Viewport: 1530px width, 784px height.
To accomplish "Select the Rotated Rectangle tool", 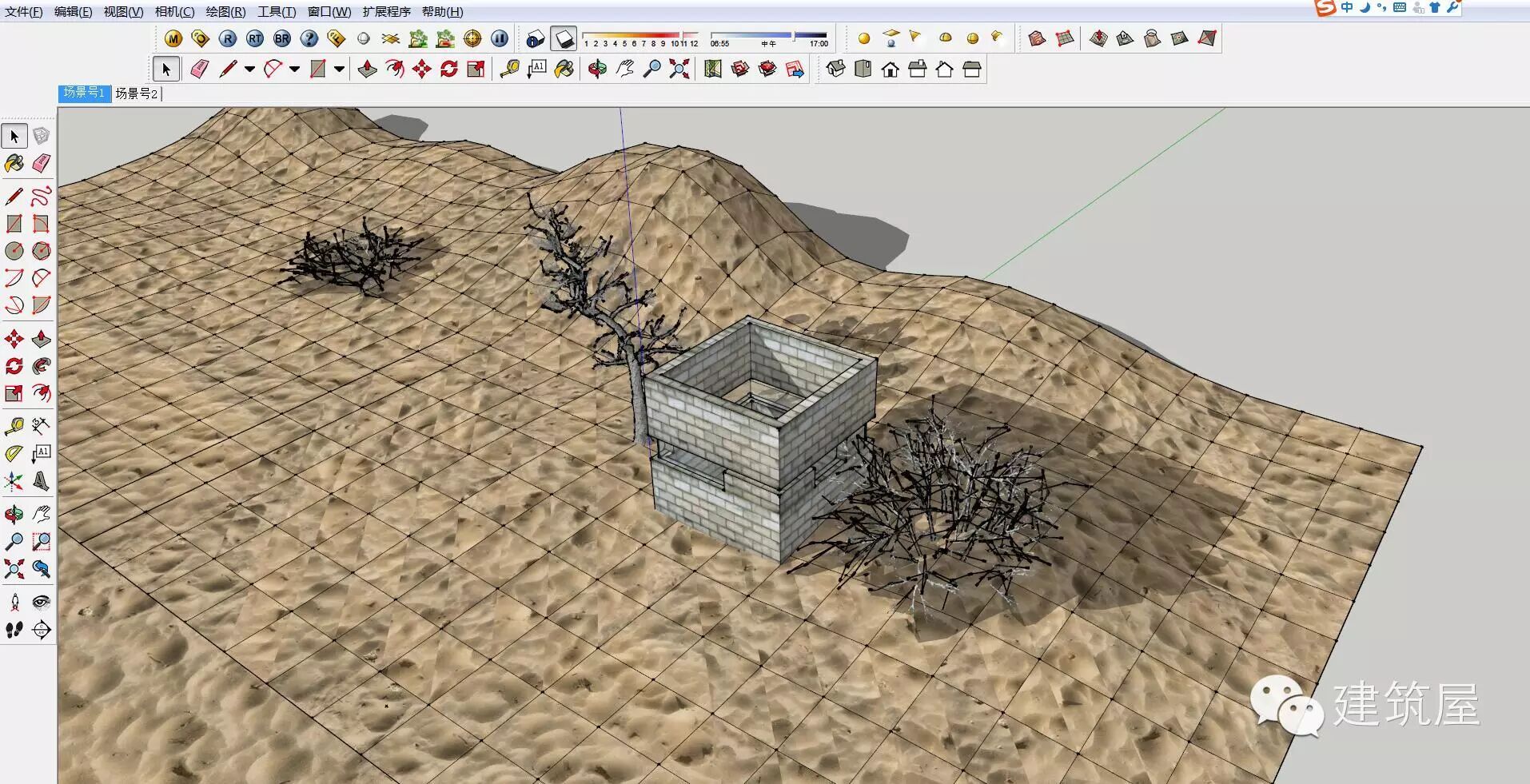I will [x=41, y=224].
